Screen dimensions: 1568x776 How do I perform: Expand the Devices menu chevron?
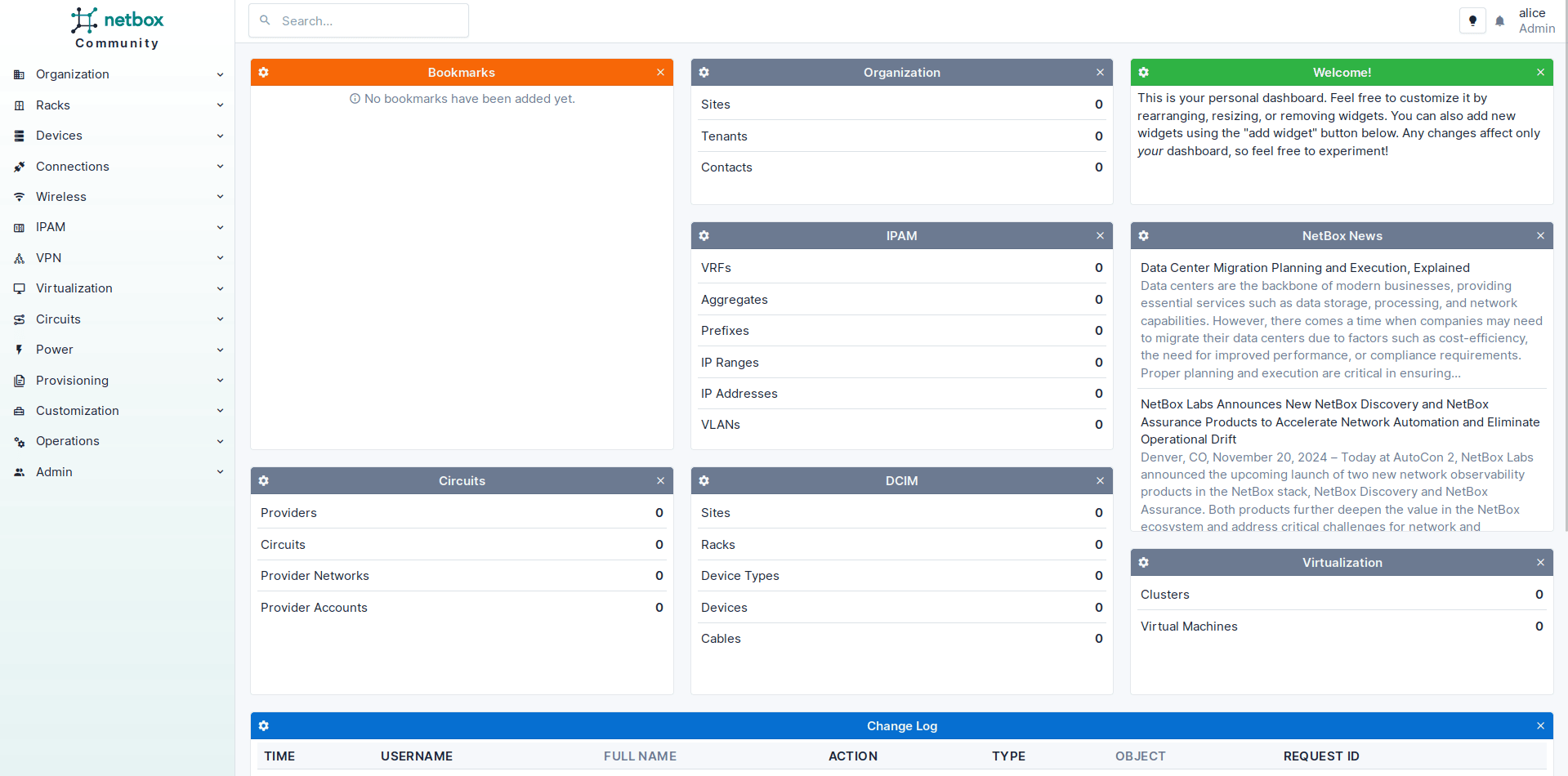[220, 136]
